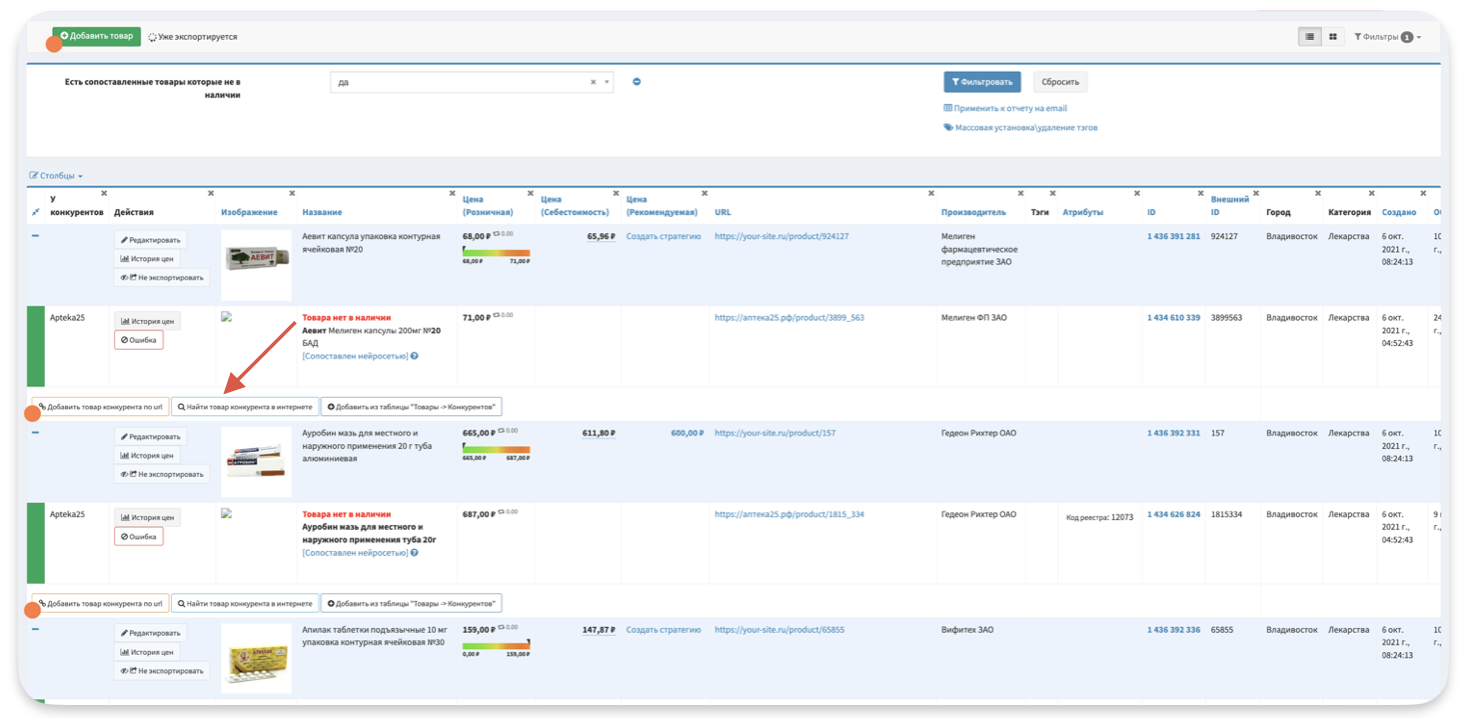Expand the "Фильтры" dropdown menu
1466x718 pixels.
tap(1387, 37)
